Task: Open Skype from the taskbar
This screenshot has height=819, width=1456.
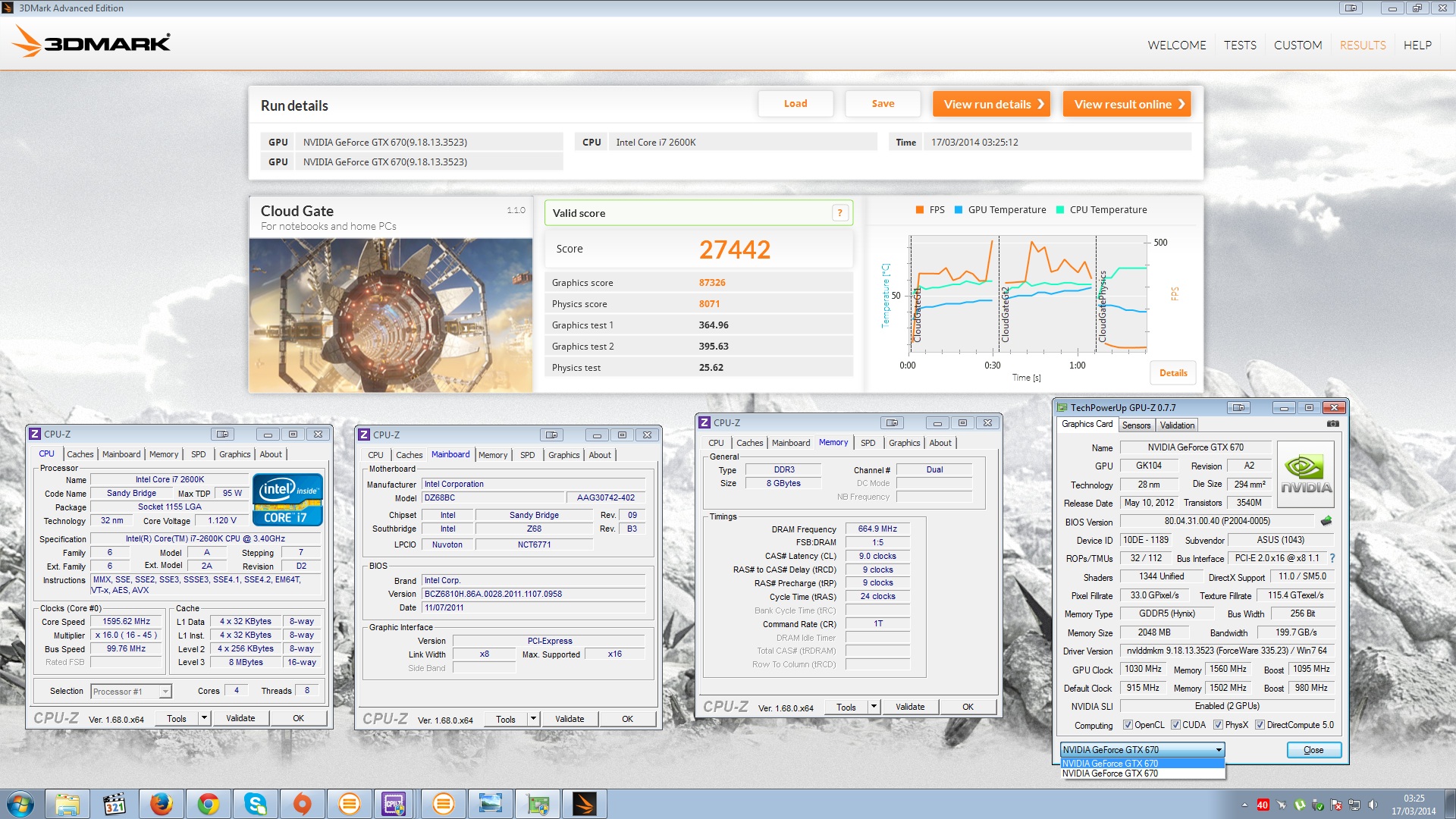Action: (x=256, y=804)
